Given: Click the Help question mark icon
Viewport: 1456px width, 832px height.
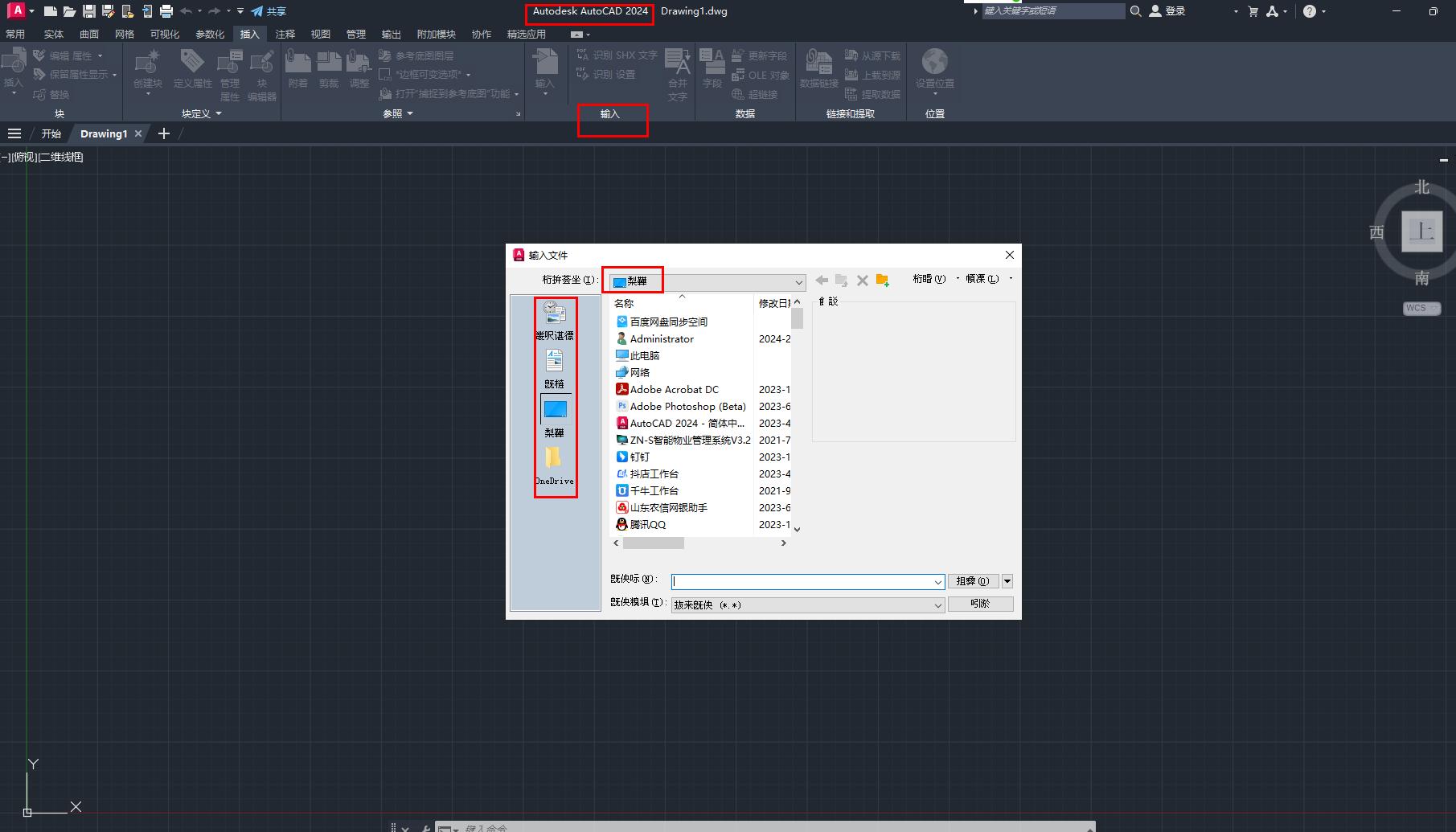Looking at the screenshot, I should point(1310,11).
